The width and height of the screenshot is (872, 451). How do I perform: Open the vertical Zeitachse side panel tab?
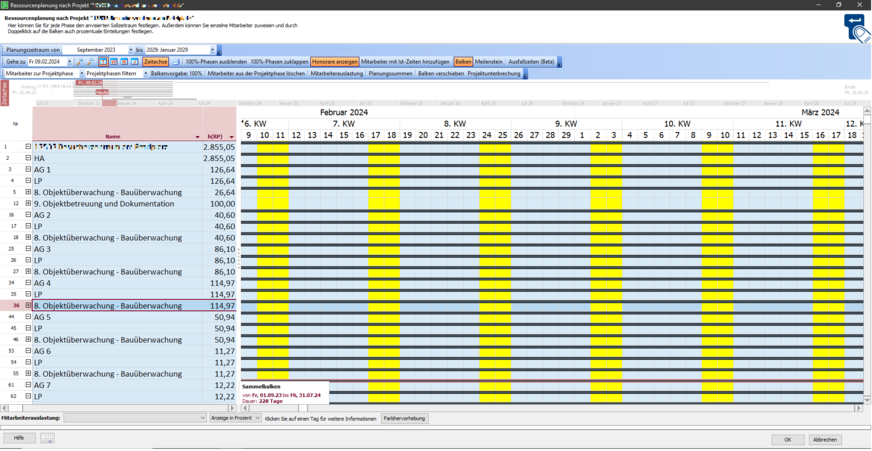click(4, 93)
